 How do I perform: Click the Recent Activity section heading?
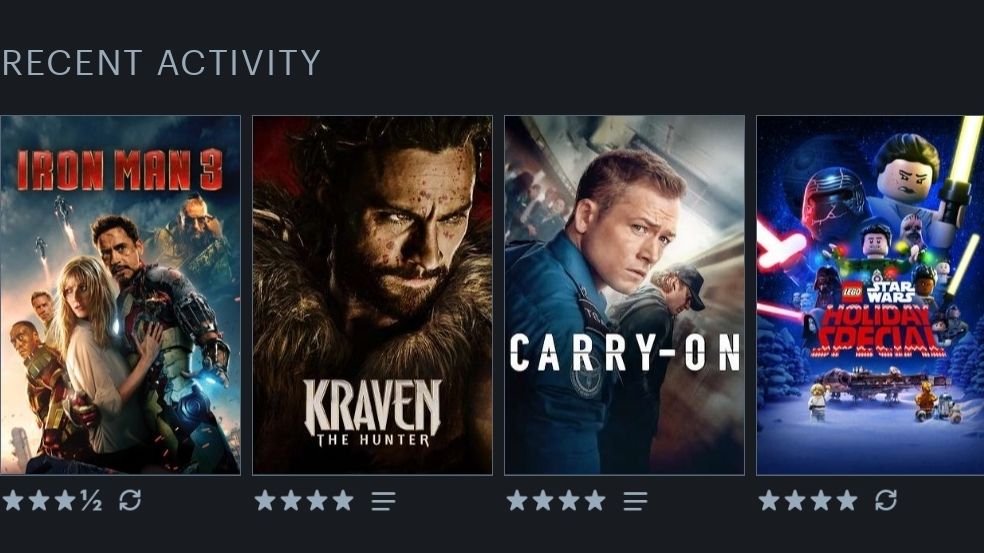coord(161,63)
